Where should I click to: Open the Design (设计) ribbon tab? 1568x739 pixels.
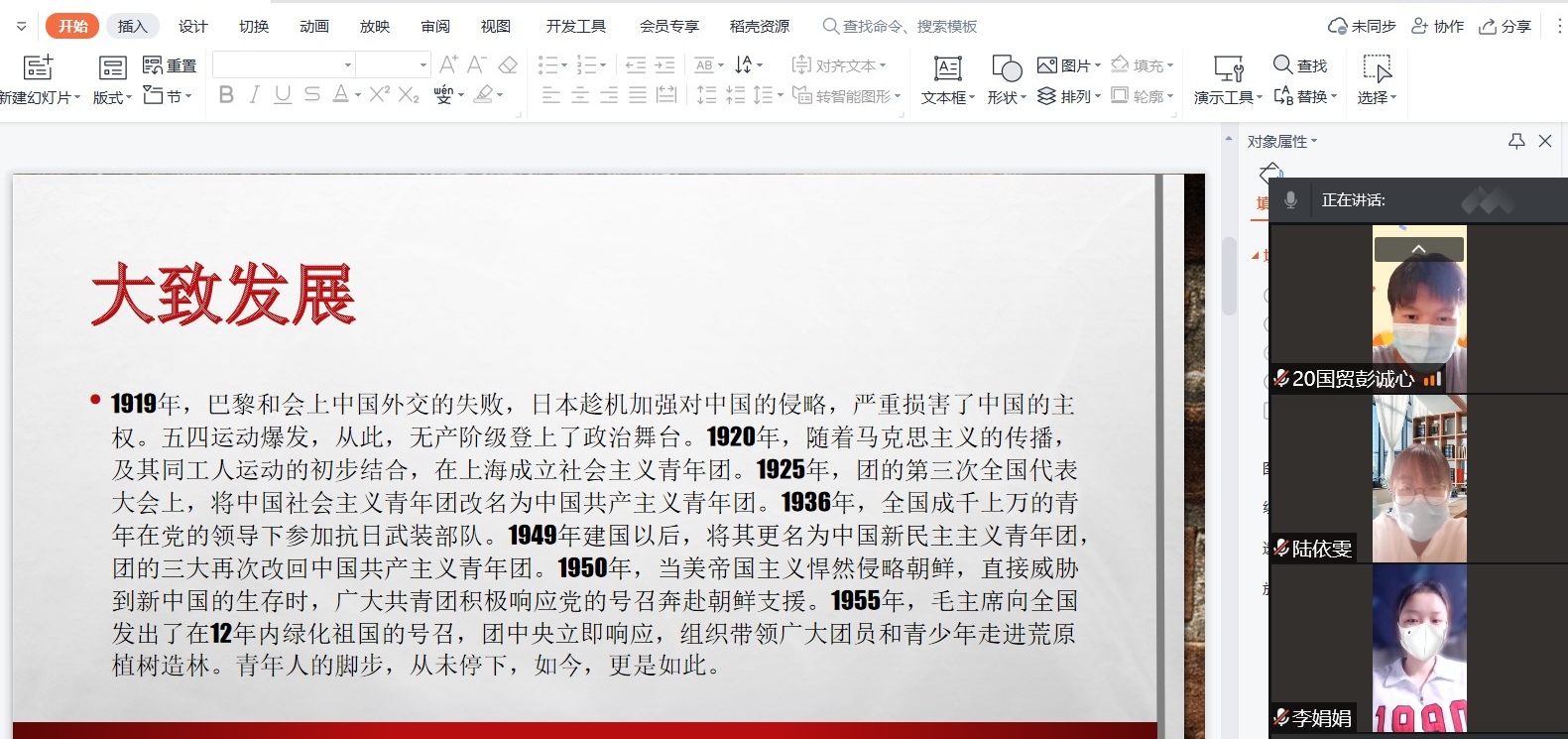(x=192, y=26)
